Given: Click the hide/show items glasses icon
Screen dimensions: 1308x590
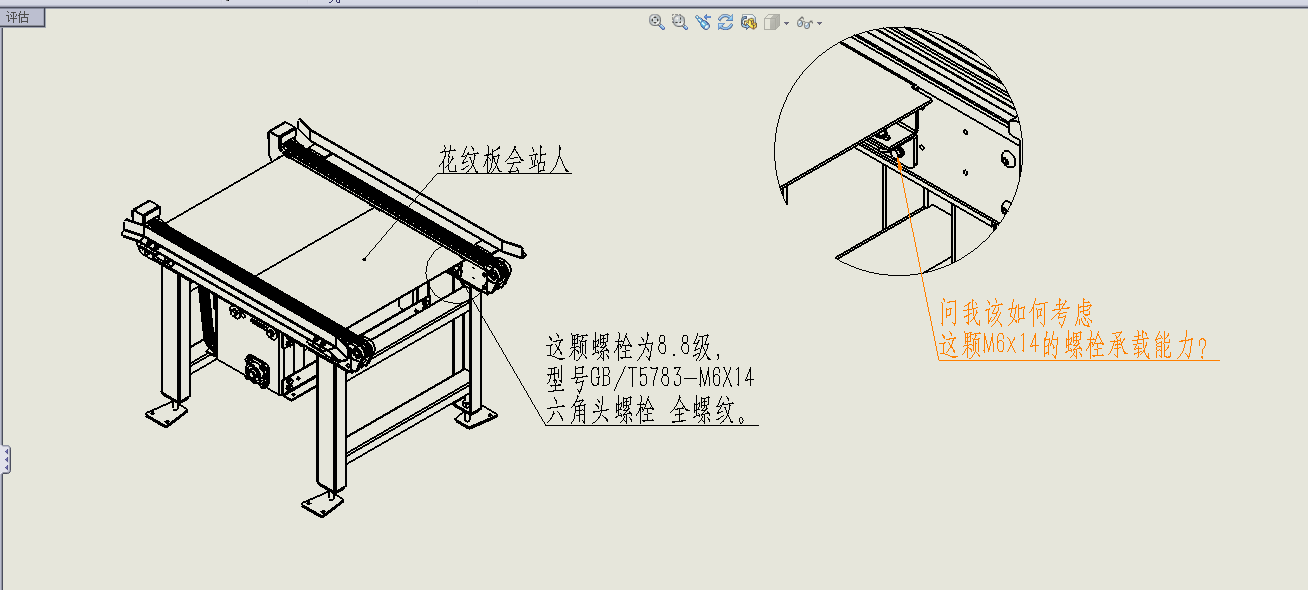Looking at the screenshot, I should pos(805,22).
